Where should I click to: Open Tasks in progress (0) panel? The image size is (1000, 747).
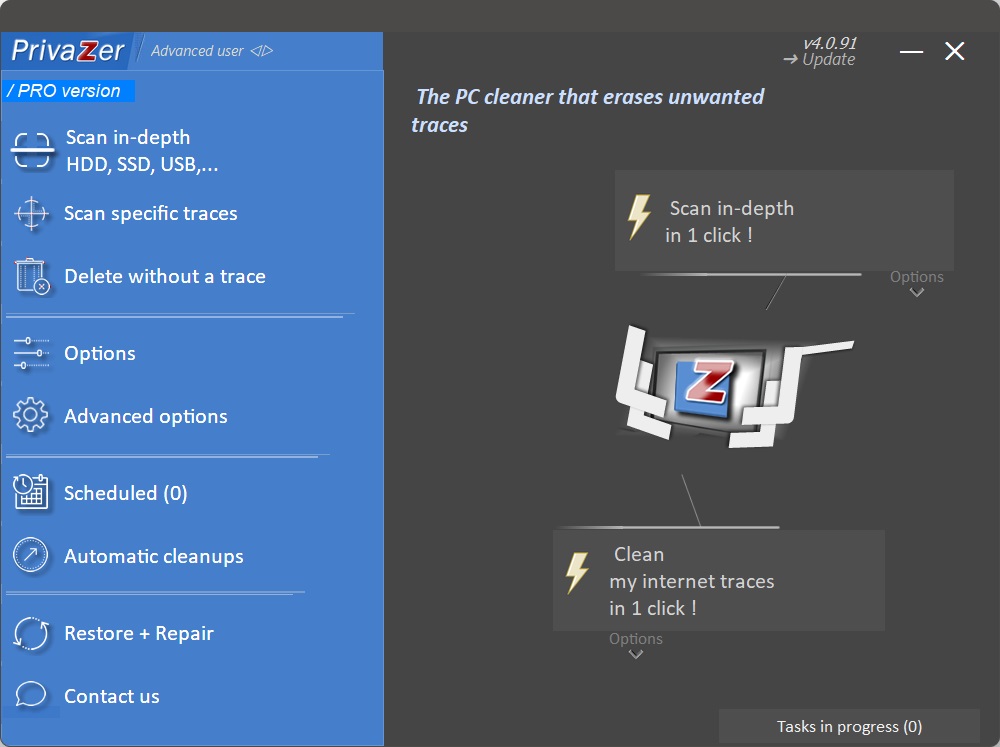pos(849,727)
